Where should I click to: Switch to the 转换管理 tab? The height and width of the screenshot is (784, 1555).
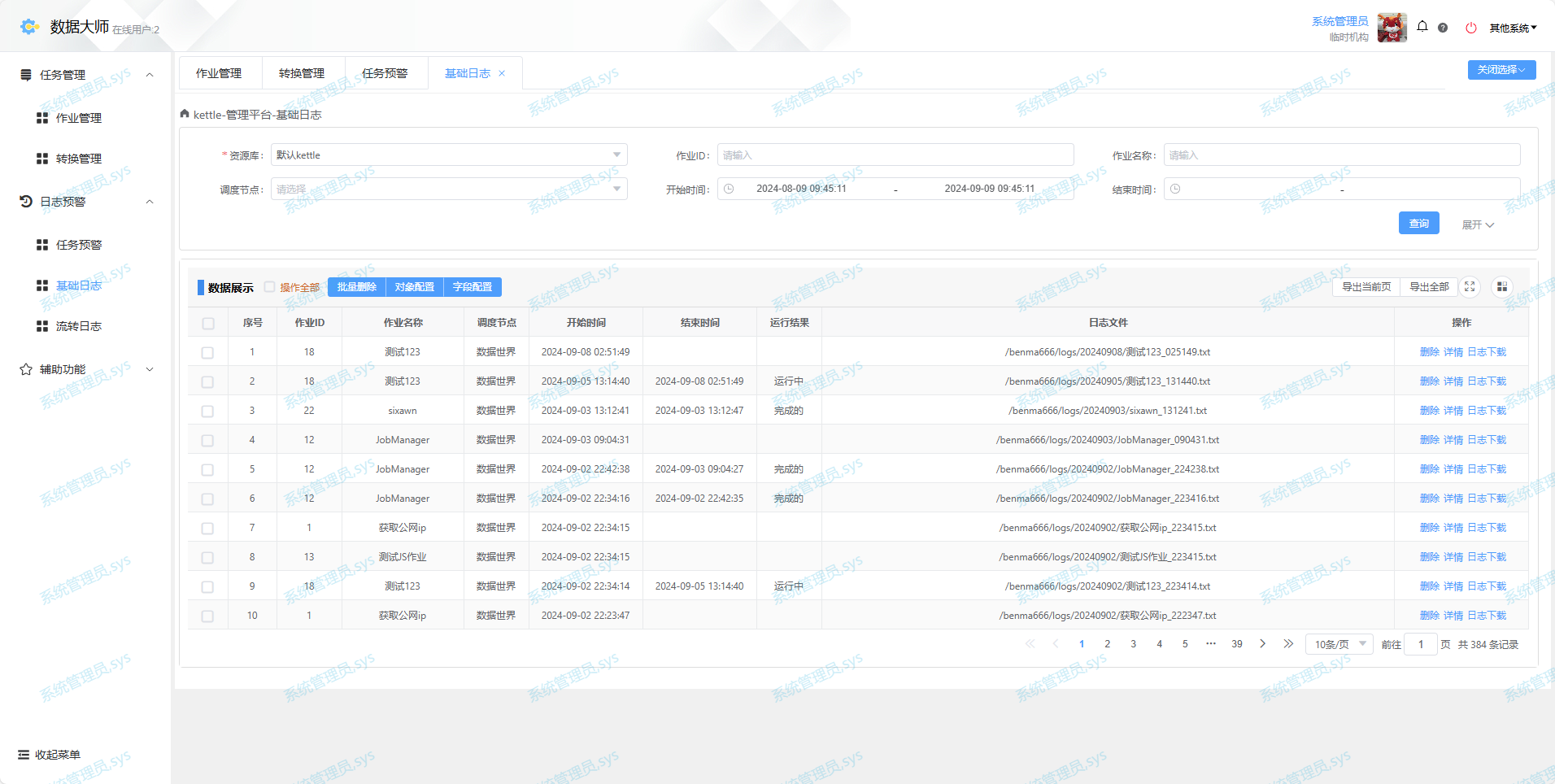click(x=302, y=73)
